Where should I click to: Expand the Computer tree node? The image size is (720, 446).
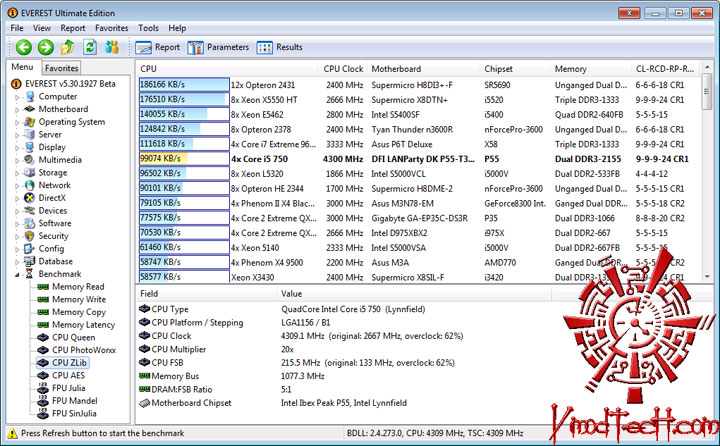(17, 97)
